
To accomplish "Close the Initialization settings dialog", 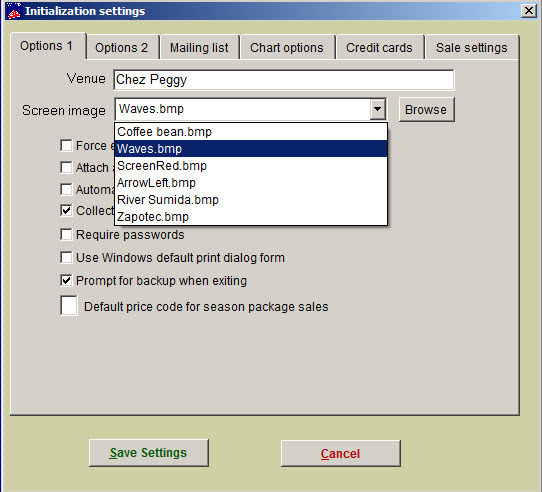I will (x=529, y=11).
